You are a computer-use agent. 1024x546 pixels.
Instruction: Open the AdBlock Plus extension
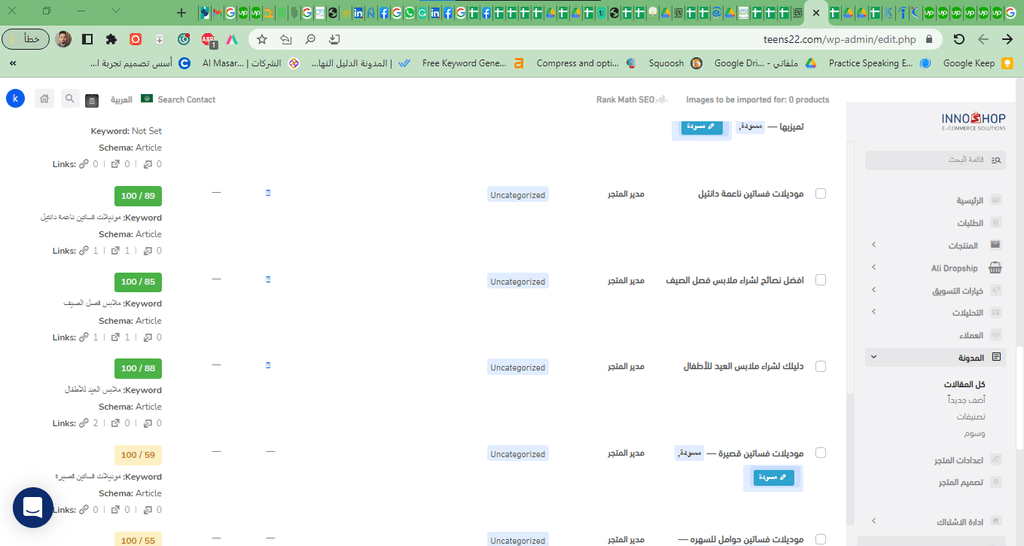pyautogui.click(x=208, y=40)
